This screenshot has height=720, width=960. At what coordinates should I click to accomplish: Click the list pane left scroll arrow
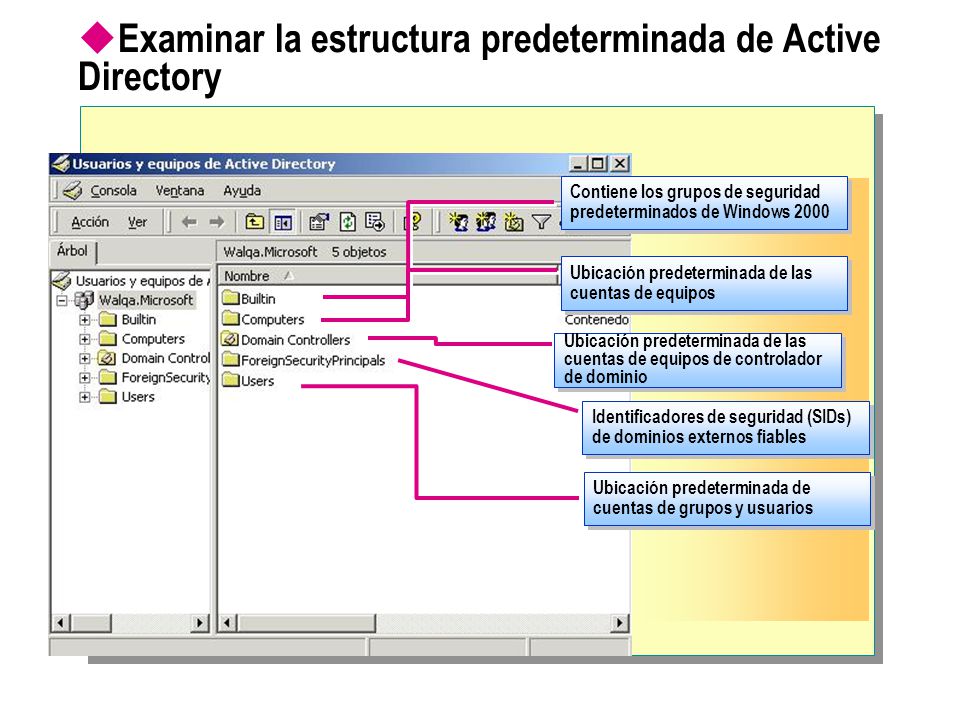tap(227, 623)
